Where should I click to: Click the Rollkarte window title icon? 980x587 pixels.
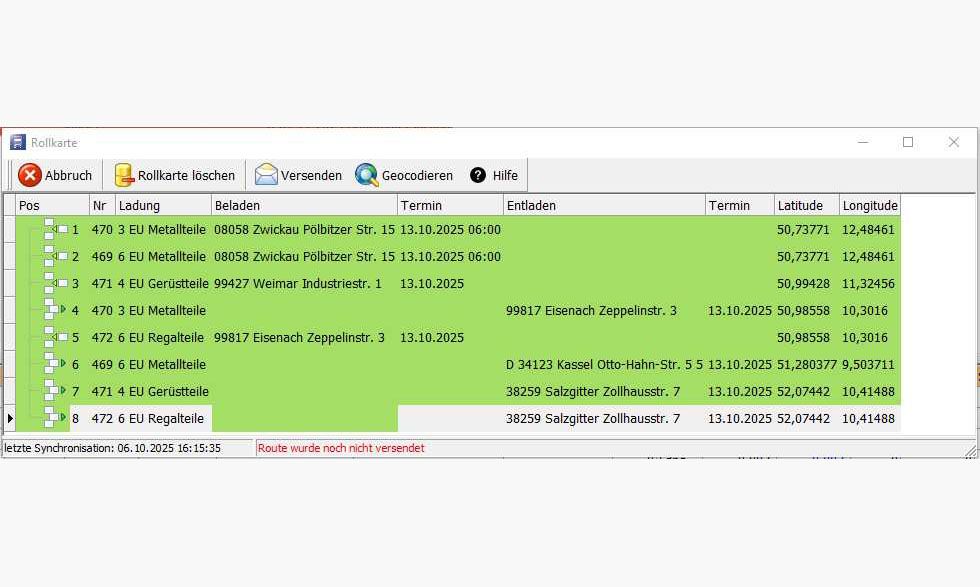[18, 142]
